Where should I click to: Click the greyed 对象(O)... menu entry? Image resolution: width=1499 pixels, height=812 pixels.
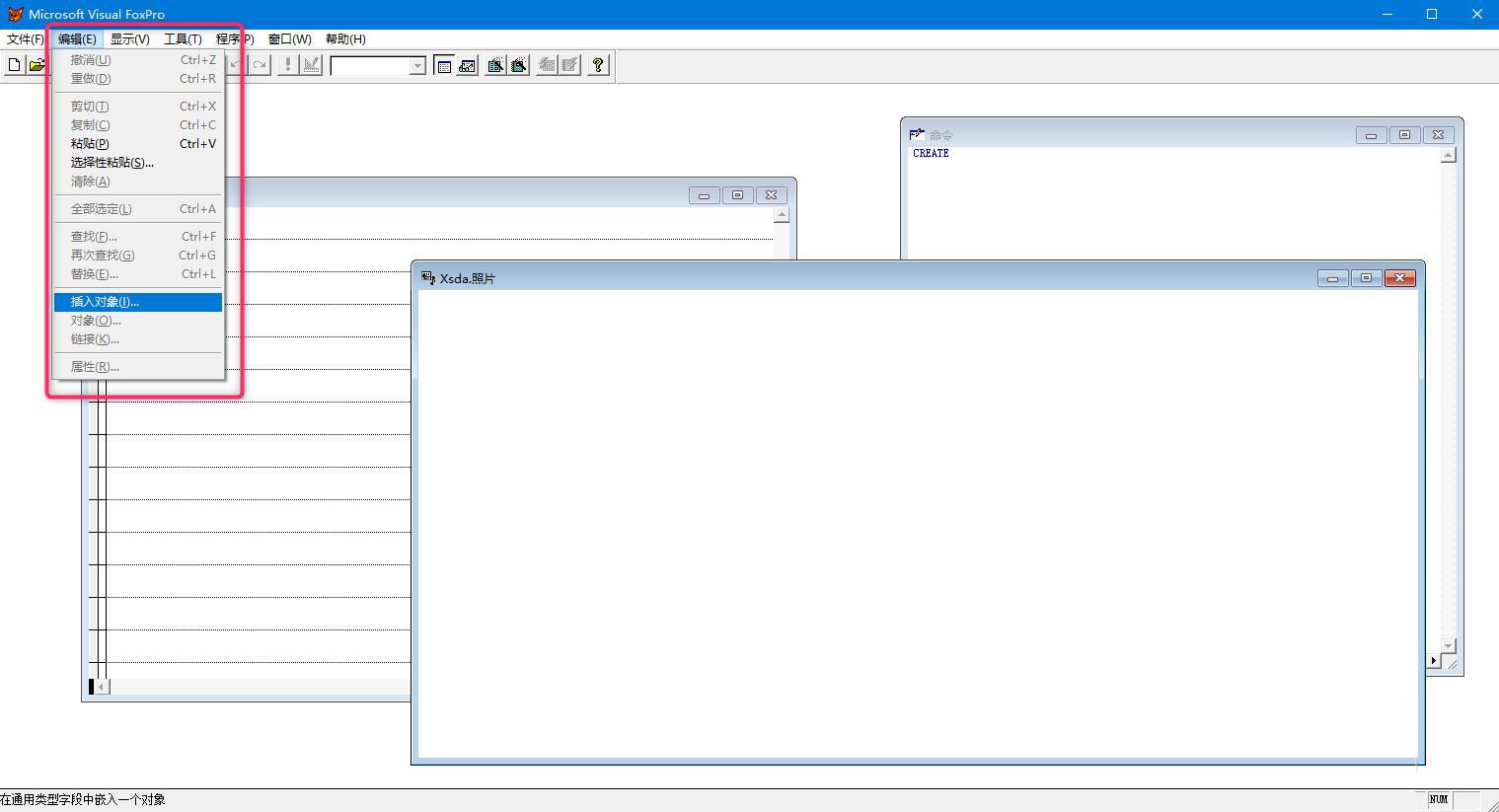(138, 321)
